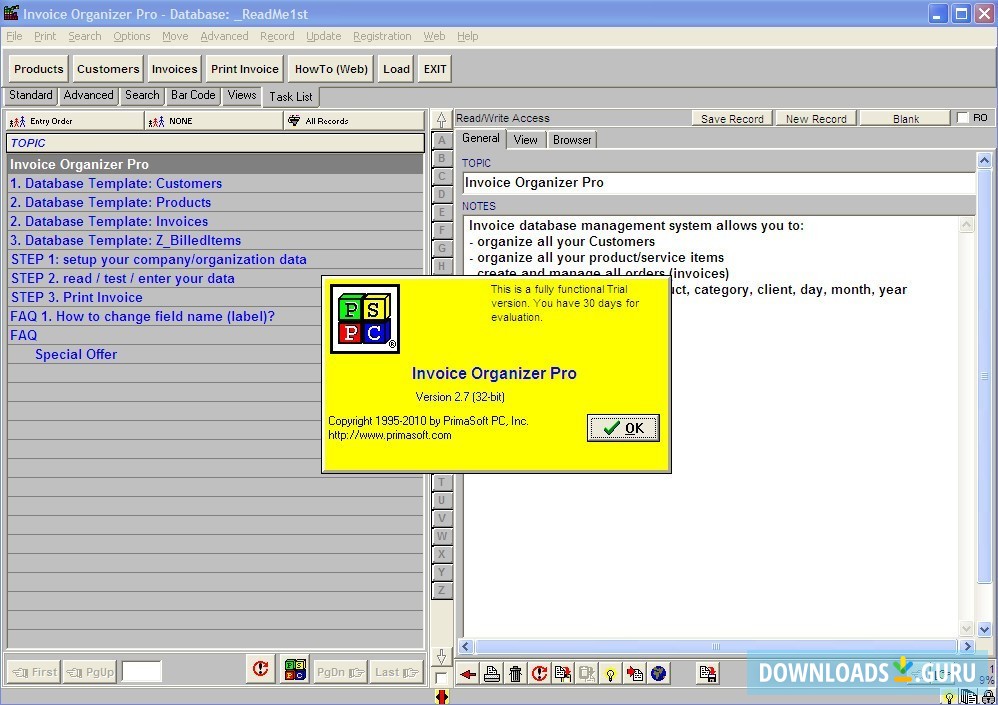Switch to the Task List tab
This screenshot has width=998, height=705.
point(291,97)
